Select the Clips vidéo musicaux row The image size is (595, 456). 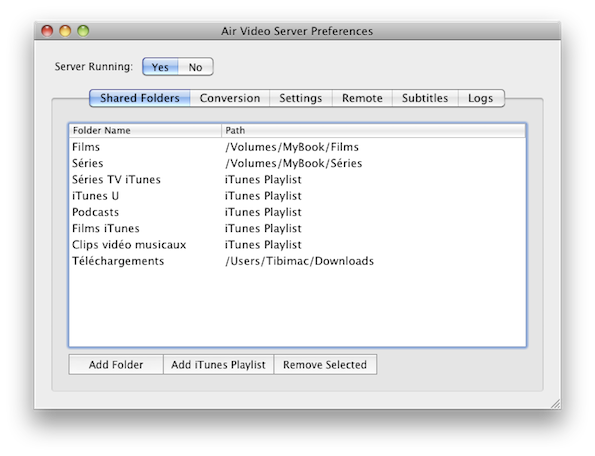(298, 245)
